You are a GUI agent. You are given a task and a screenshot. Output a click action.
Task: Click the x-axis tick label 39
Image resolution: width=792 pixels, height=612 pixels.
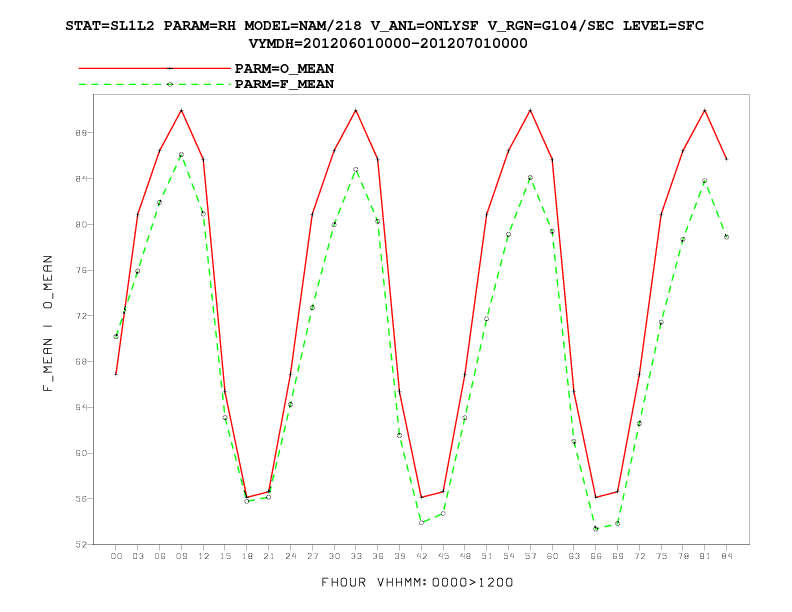[400, 556]
